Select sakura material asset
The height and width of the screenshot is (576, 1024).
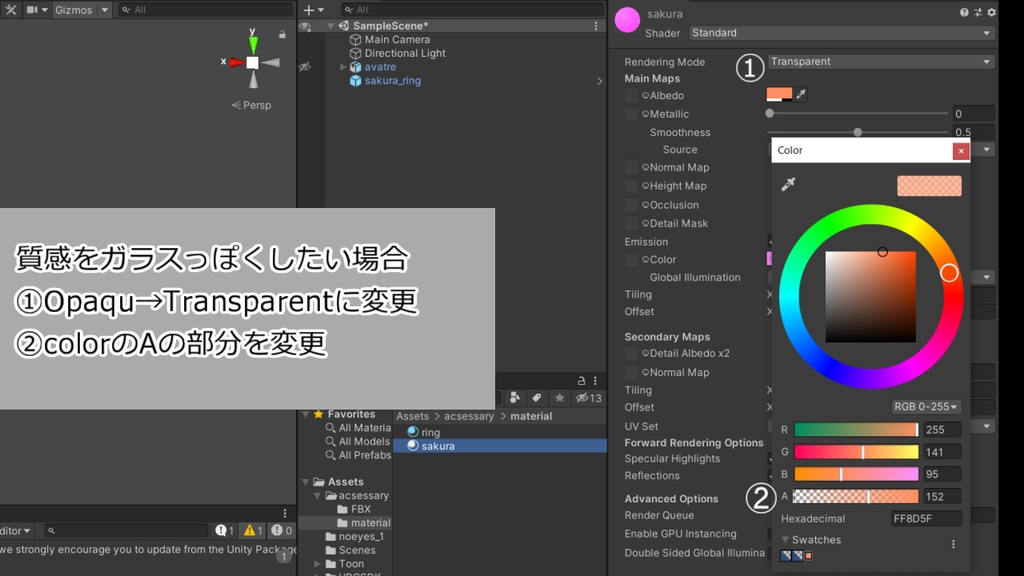click(x=500, y=446)
